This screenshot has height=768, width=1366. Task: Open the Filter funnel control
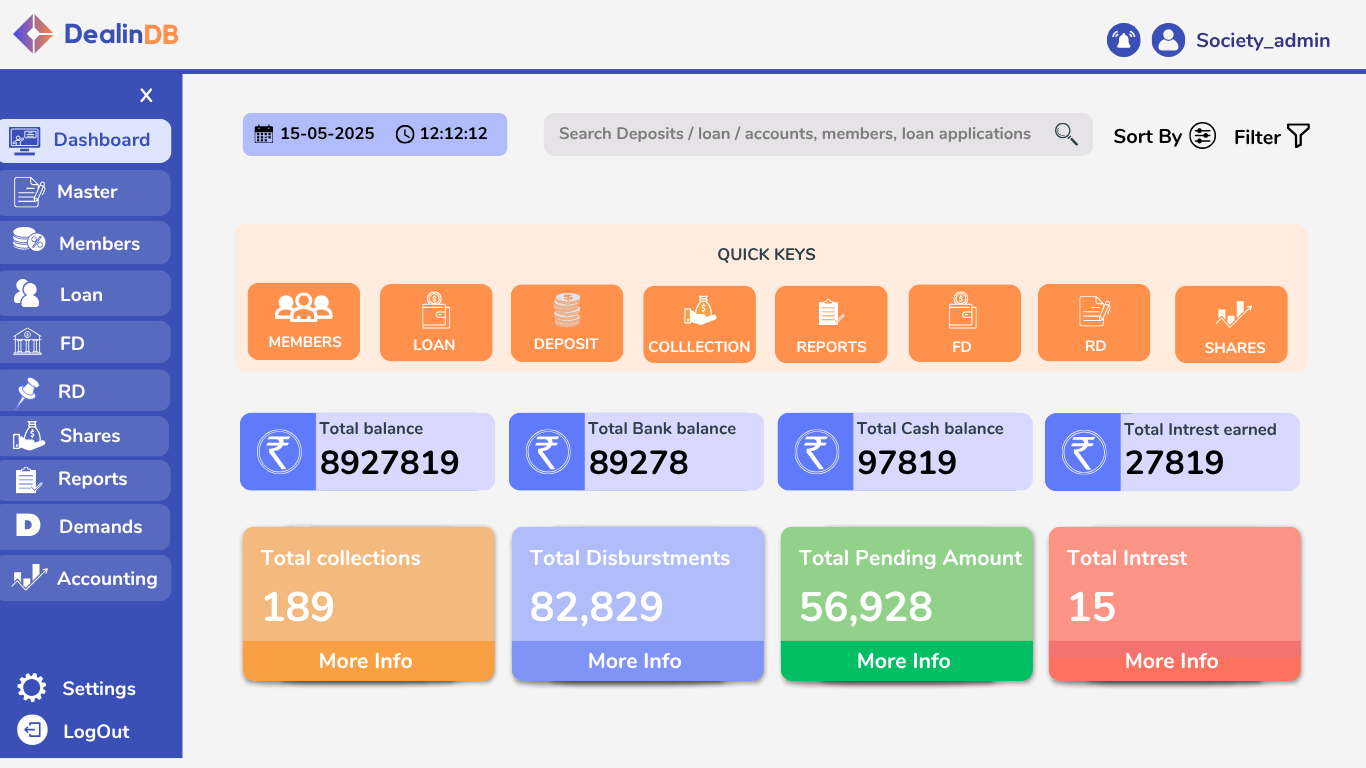[1298, 135]
